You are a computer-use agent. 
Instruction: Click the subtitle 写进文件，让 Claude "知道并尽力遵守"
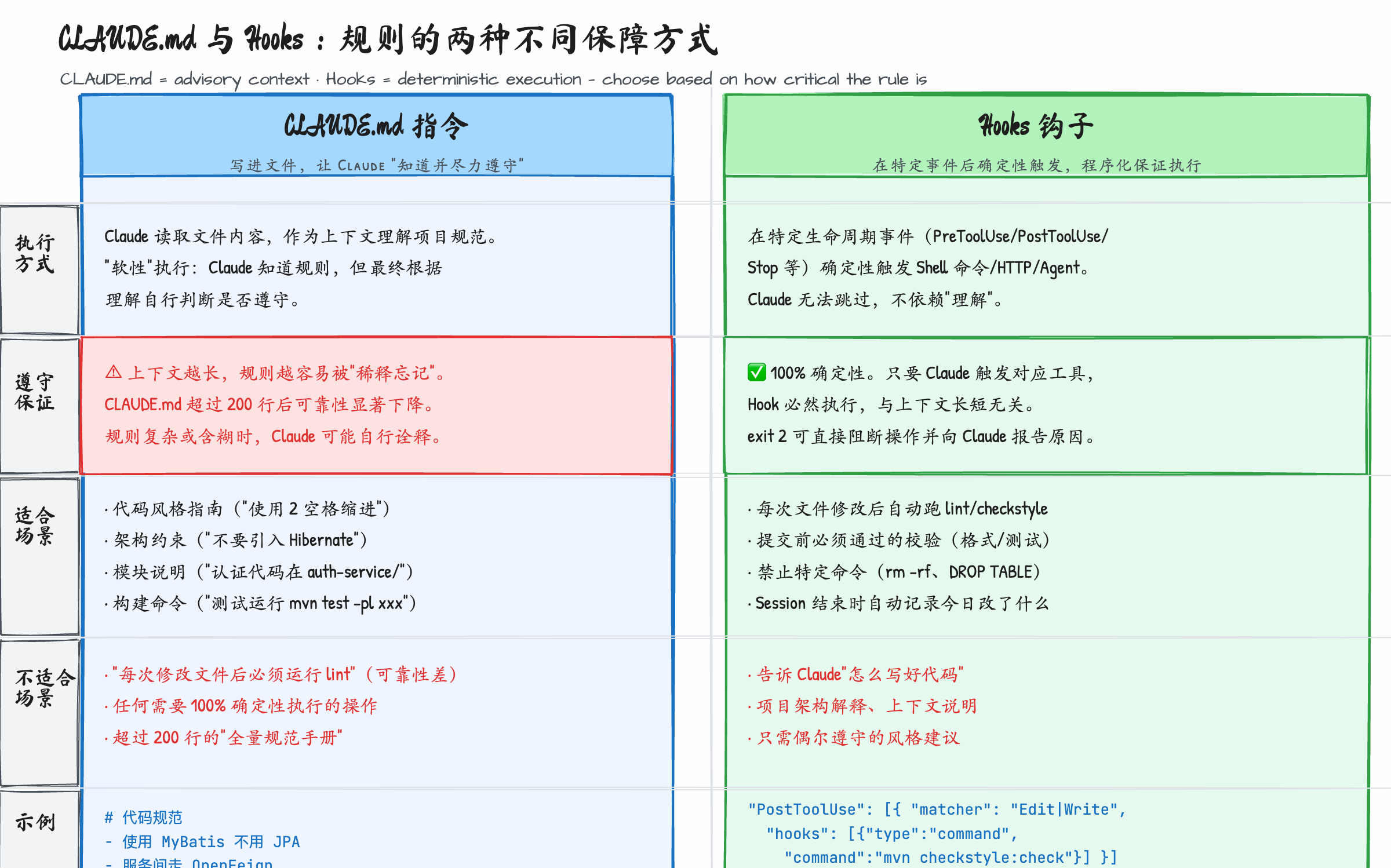[x=377, y=166]
